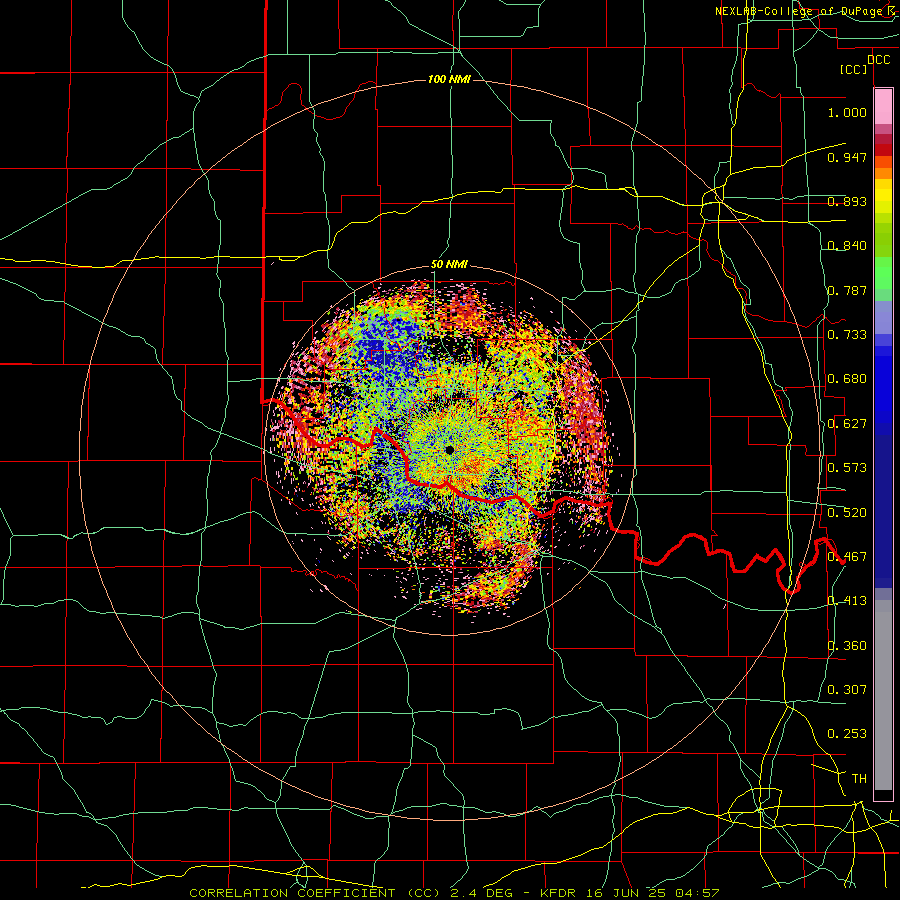Click the 0.893 value on the color scale
This screenshot has height=900, width=900.
click(847, 201)
